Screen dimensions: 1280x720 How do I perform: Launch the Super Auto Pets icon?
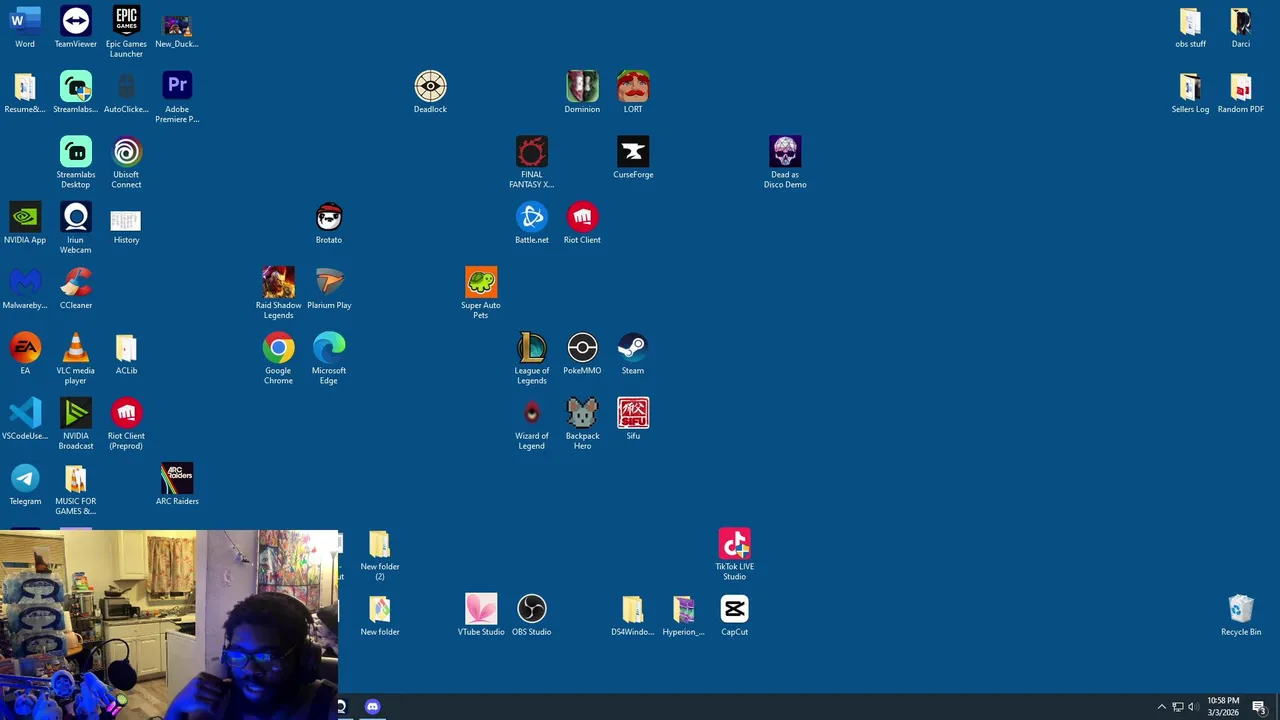point(481,283)
